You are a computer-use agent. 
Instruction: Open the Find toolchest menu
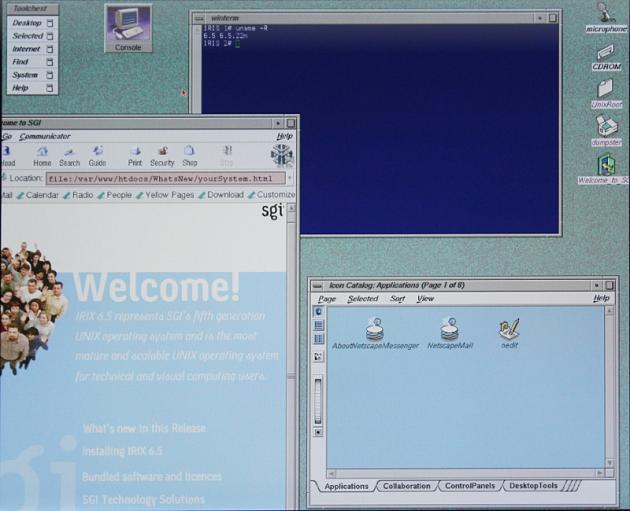[x=32, y=62]
